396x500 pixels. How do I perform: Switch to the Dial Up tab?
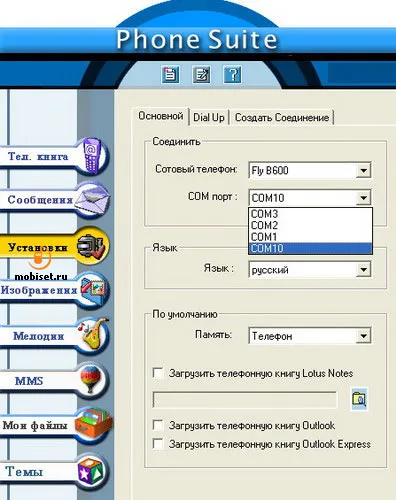coord(209,118)
